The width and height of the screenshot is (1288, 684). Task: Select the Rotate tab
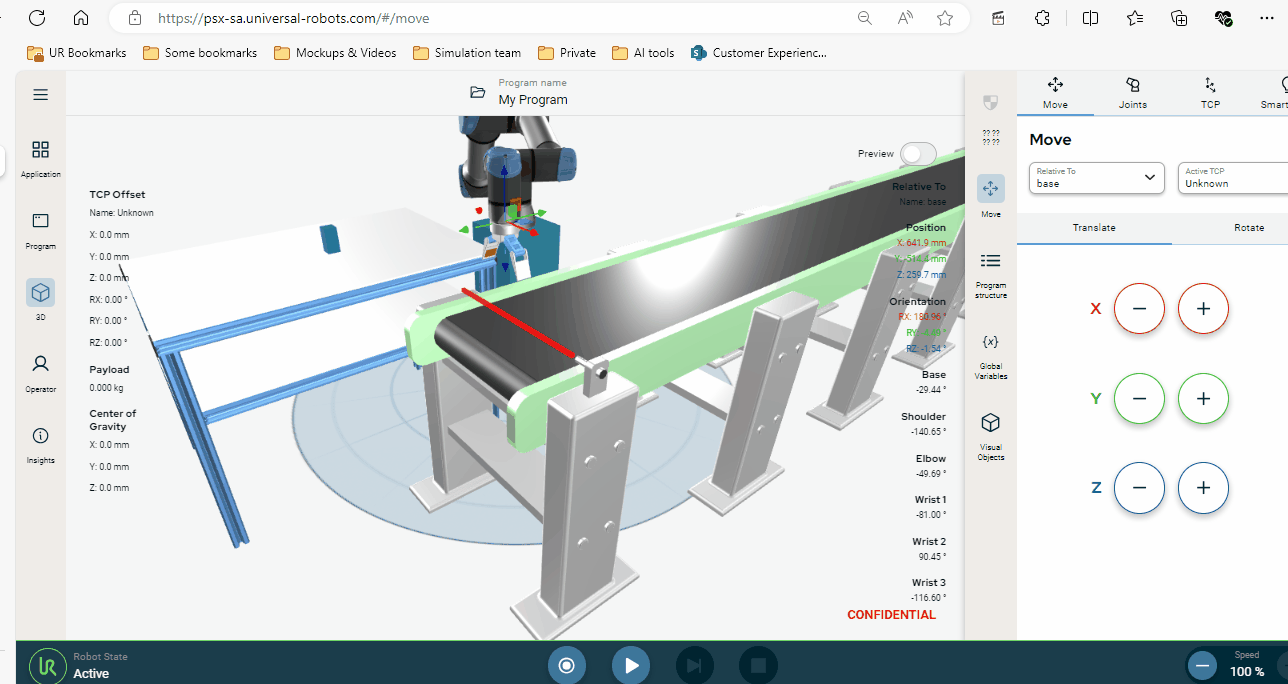[1249, 228]
